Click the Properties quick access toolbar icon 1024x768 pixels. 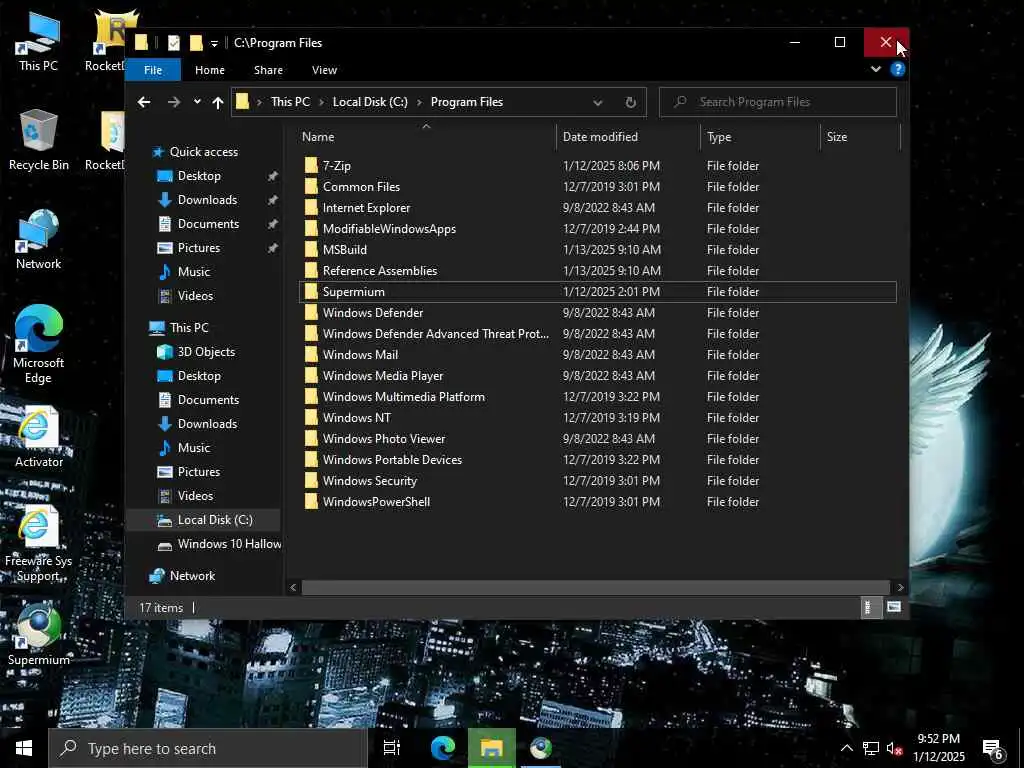tap(173, 43)
